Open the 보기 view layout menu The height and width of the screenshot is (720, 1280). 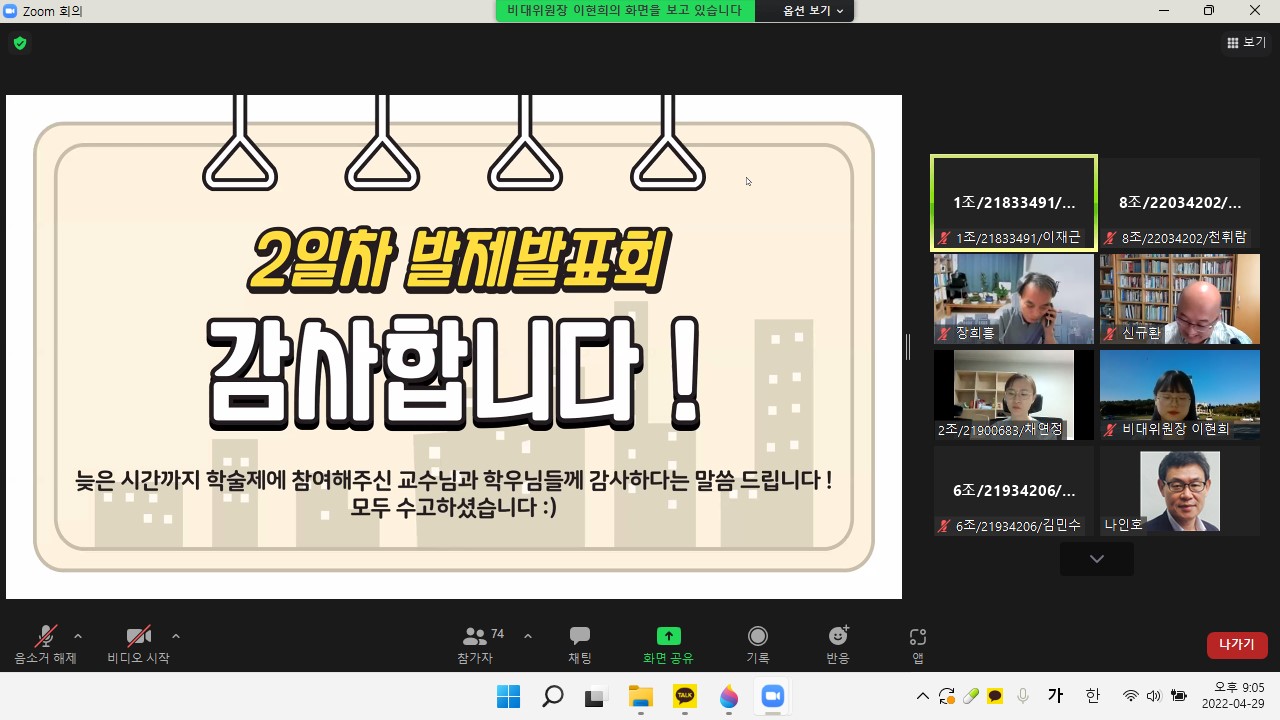(x=1246, y=43)
